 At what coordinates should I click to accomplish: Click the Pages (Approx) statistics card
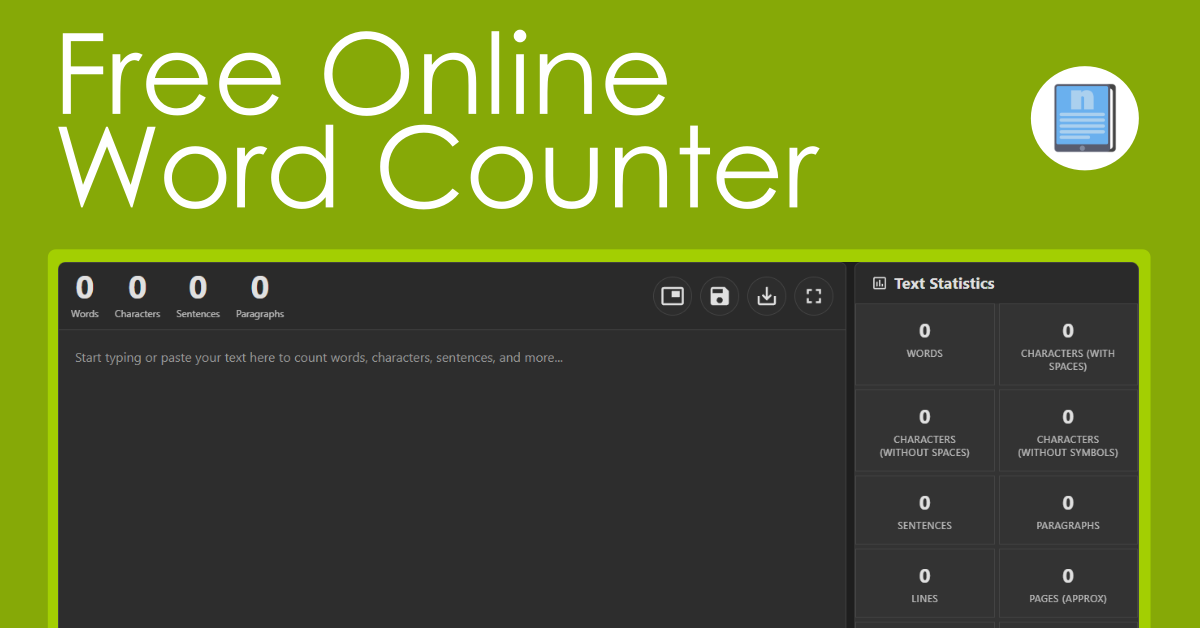click(x=1067, y=584)
